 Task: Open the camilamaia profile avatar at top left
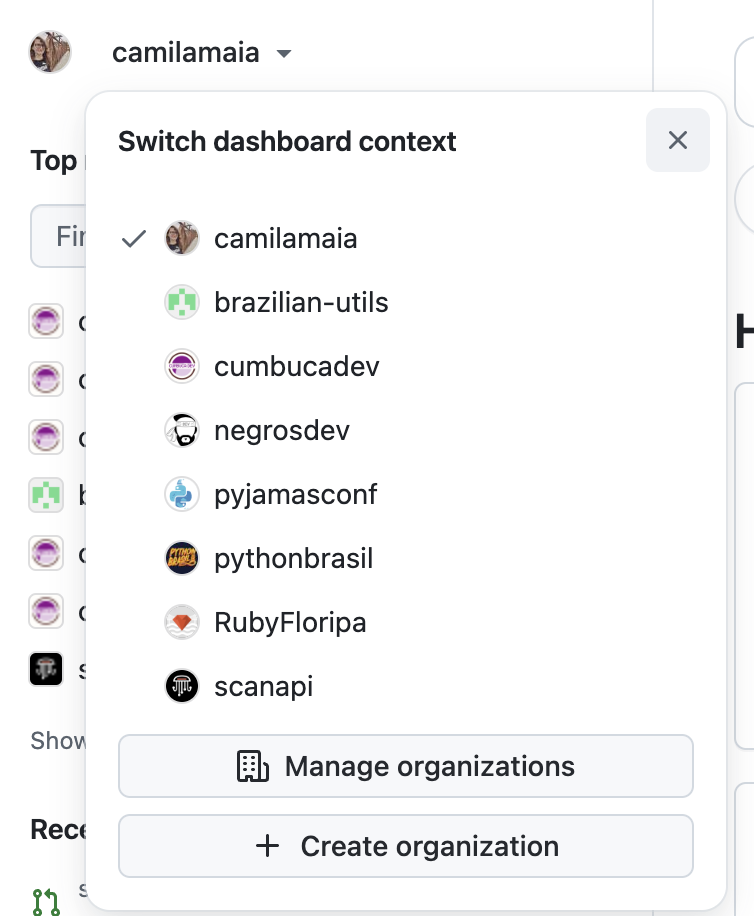tap(50, 52)
